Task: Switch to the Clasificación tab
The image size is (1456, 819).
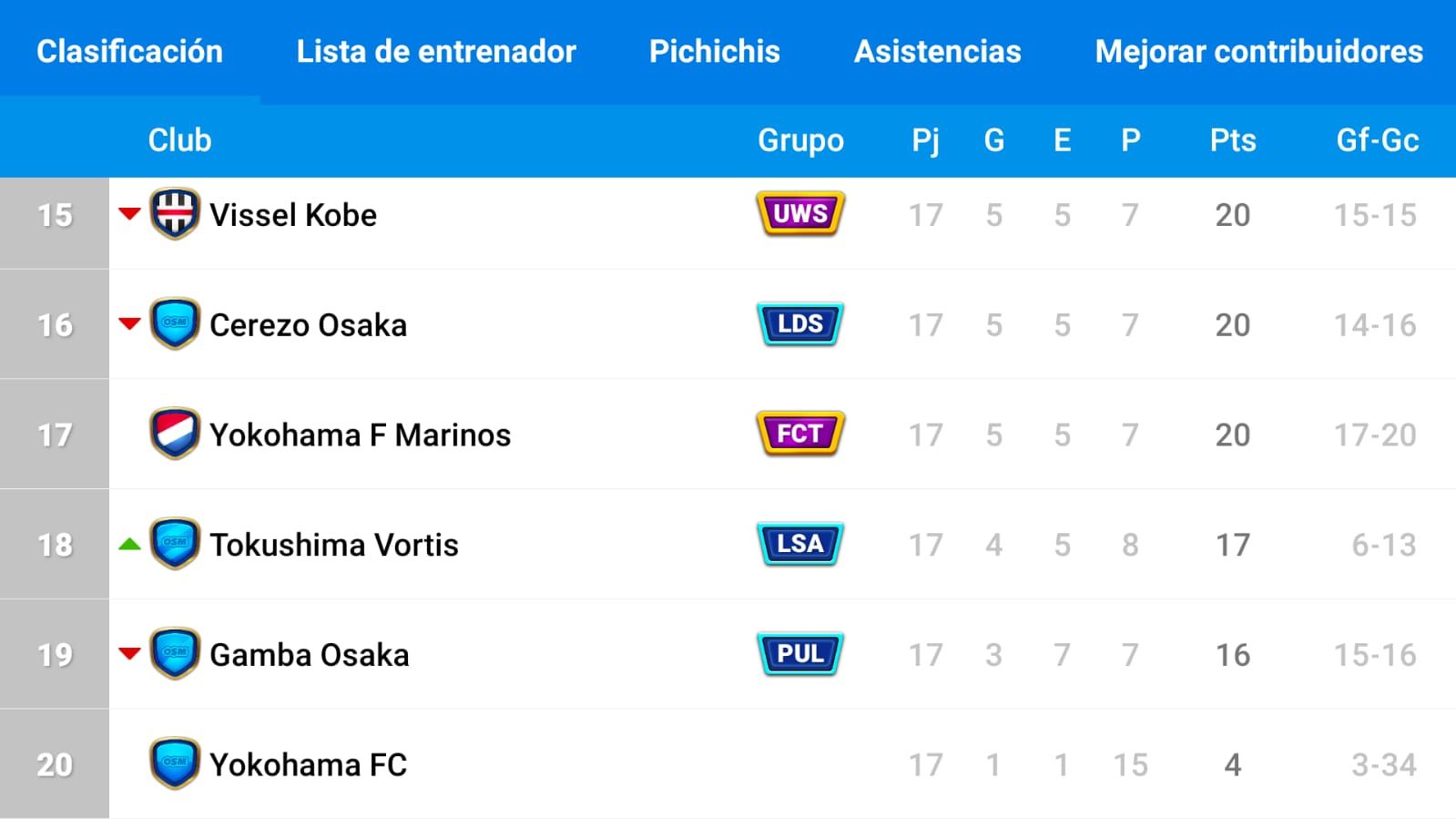Action: pyautogui.click(x=129, y=51)
